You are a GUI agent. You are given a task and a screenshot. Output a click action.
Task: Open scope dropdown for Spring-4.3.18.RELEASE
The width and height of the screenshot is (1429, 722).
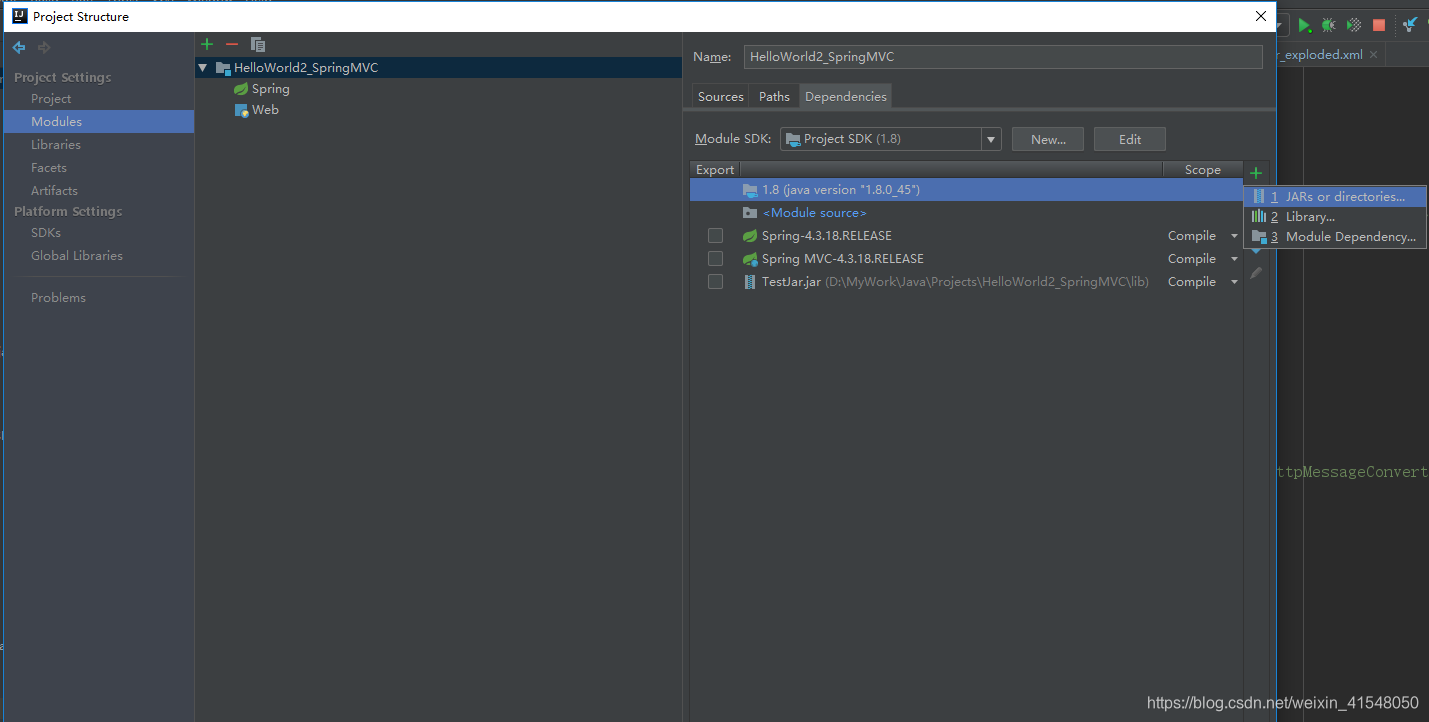1234,236
